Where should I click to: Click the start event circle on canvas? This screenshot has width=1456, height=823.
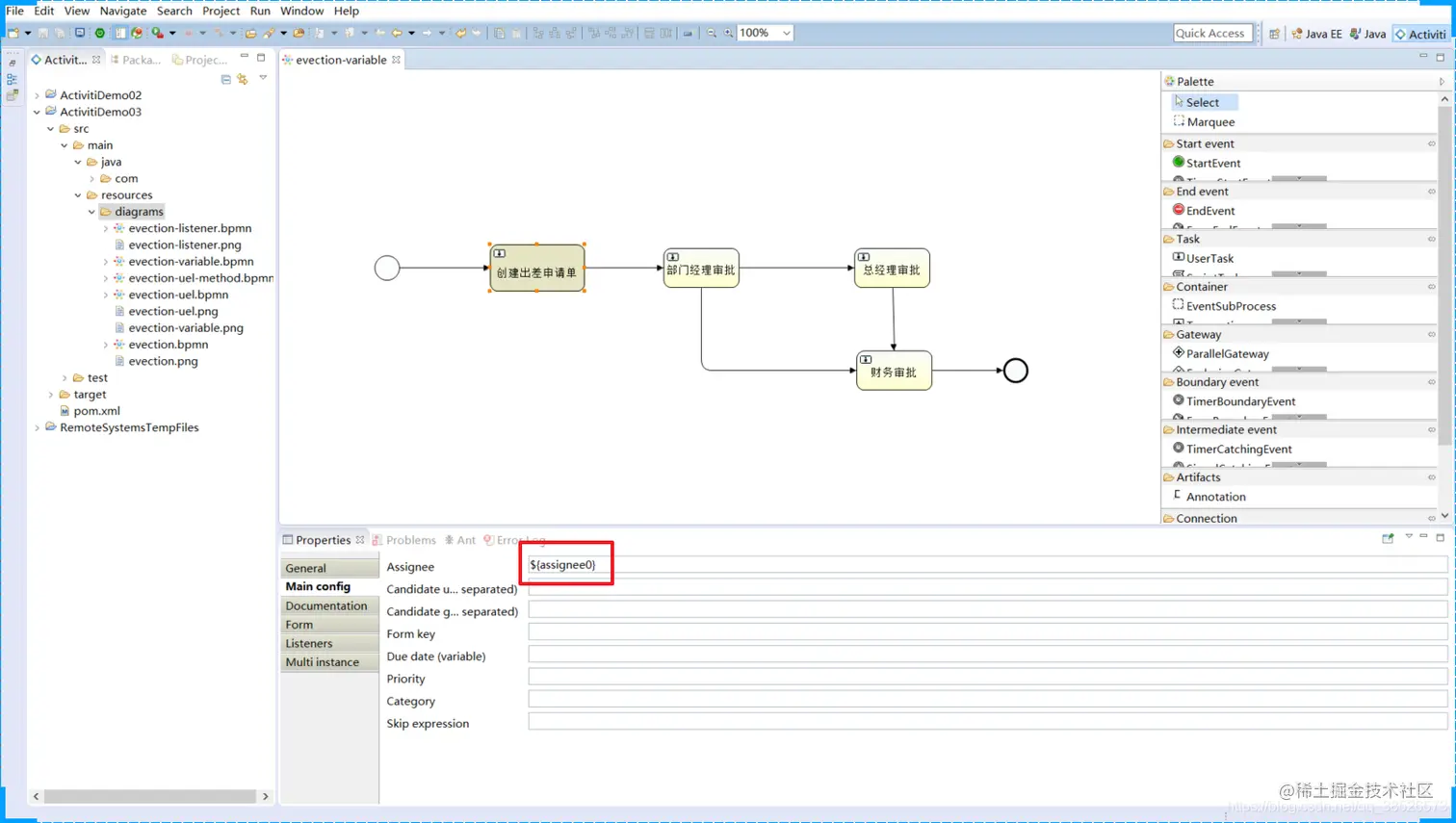point(387,268)
